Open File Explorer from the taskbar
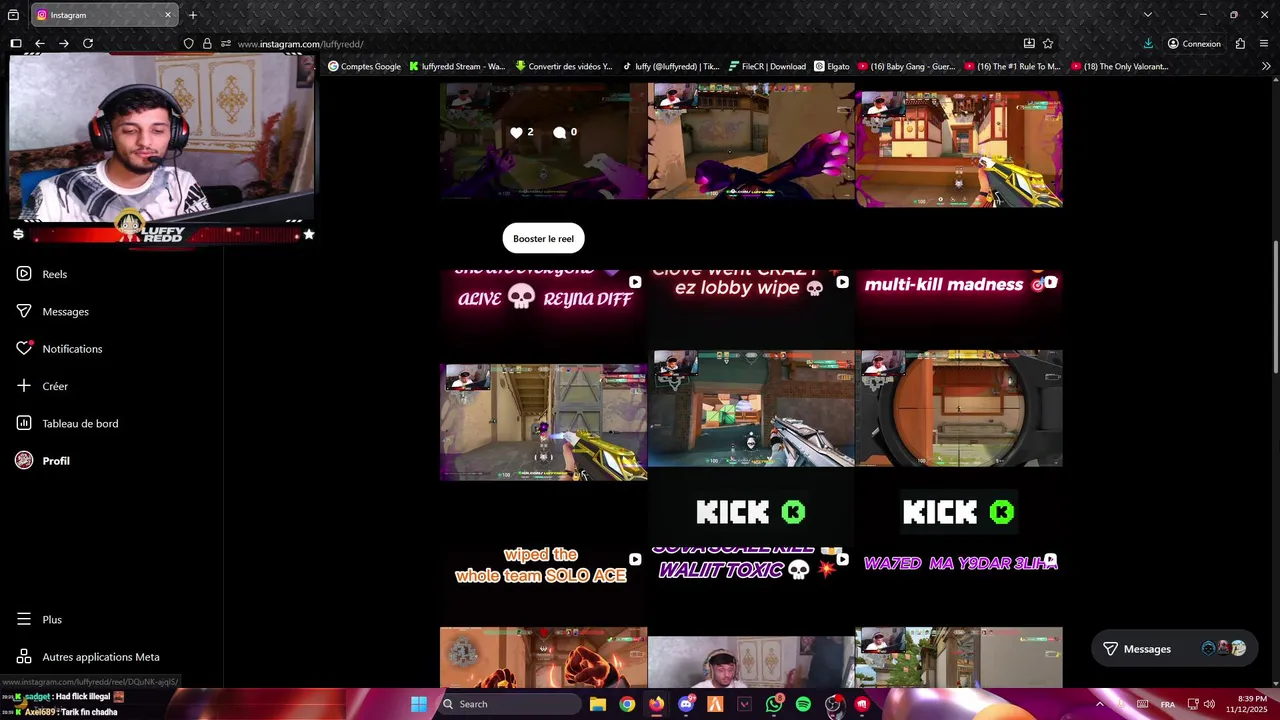The height and width of the screenshot is (720, 1280). (x=597, y=704)
